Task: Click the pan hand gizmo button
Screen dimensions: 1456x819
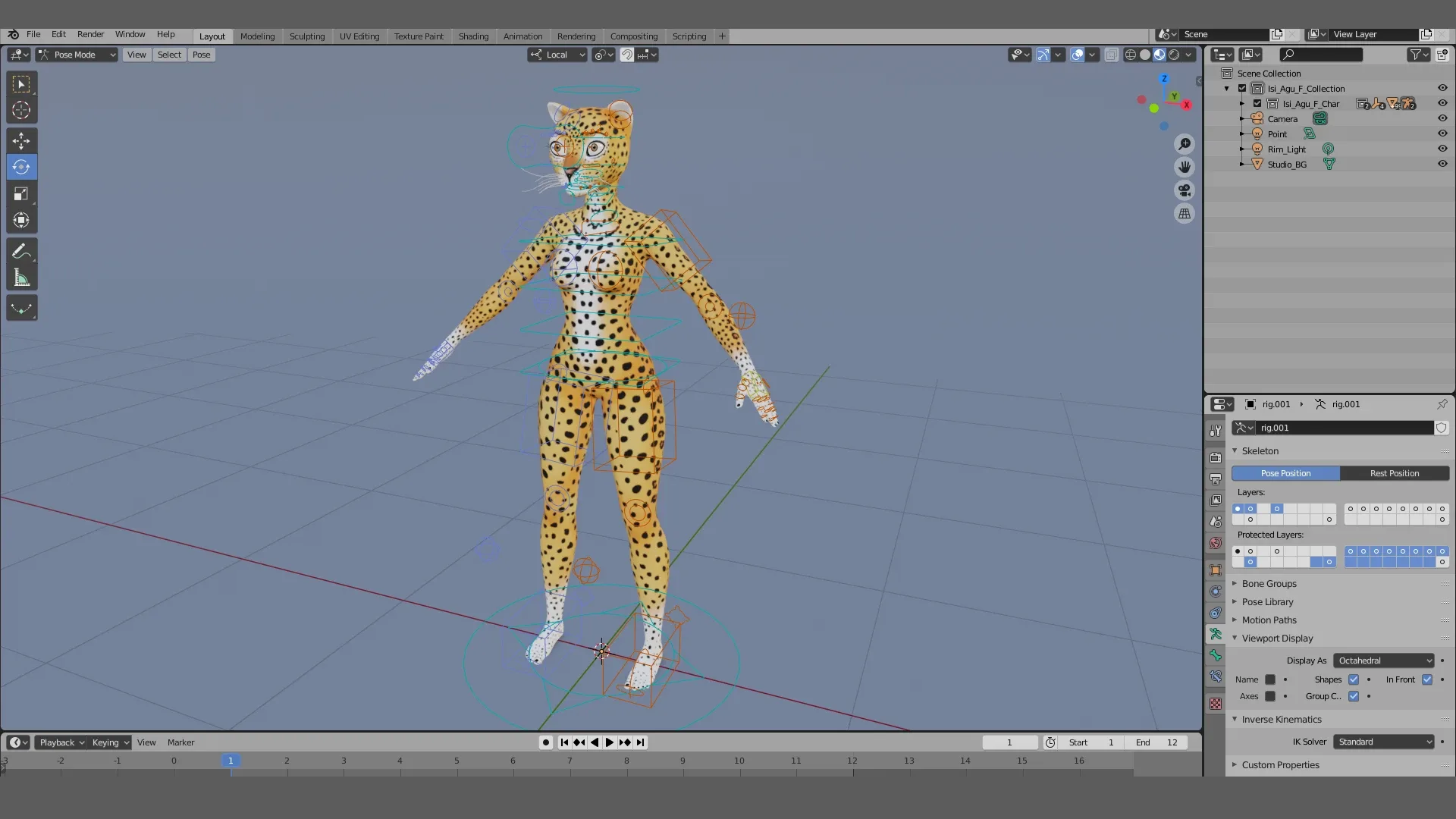Action: coord(1184,167)
